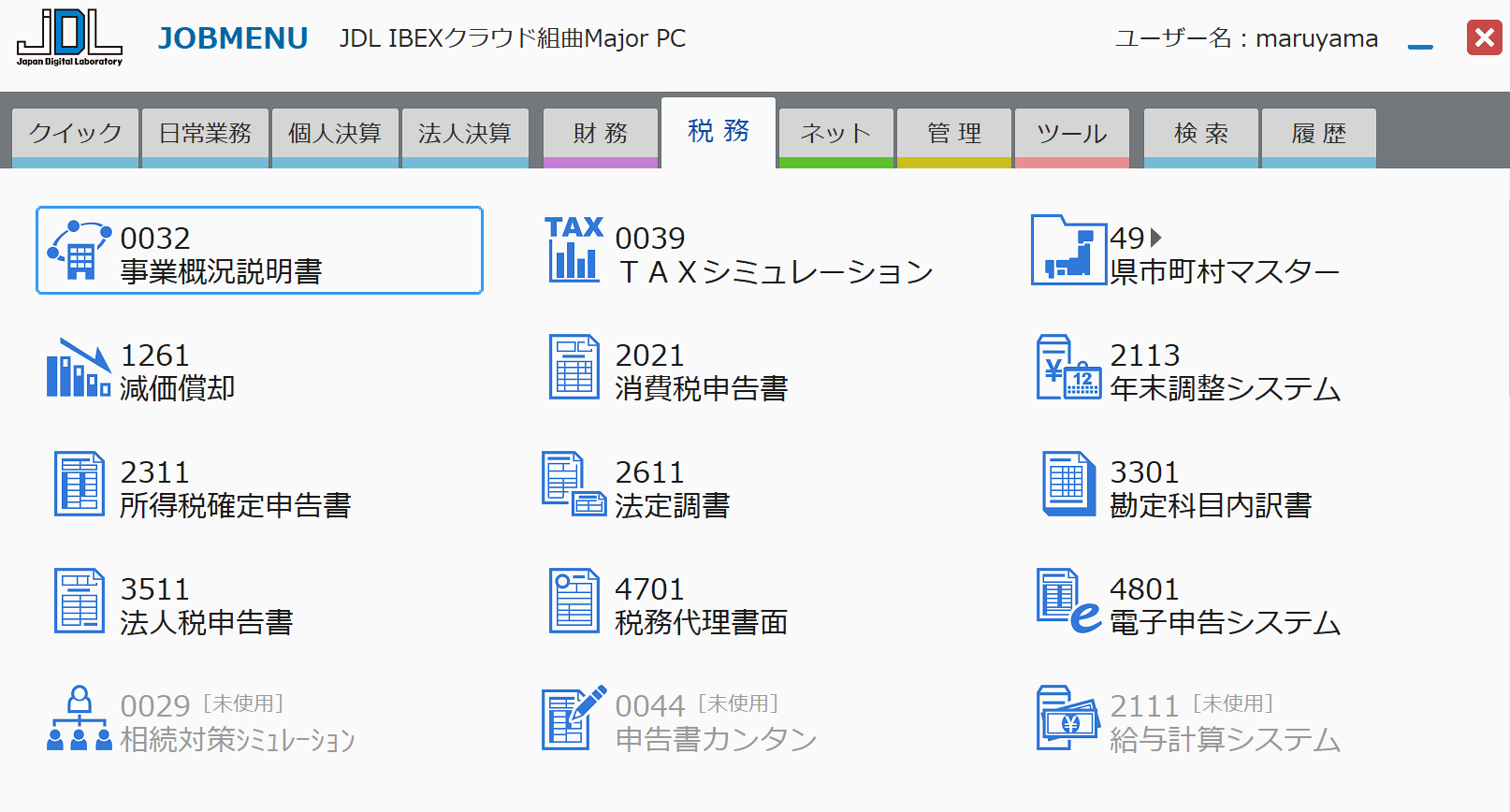Open the 所得税確定申告書 form icon
The image size is (1510, 812).
[80, 484]
